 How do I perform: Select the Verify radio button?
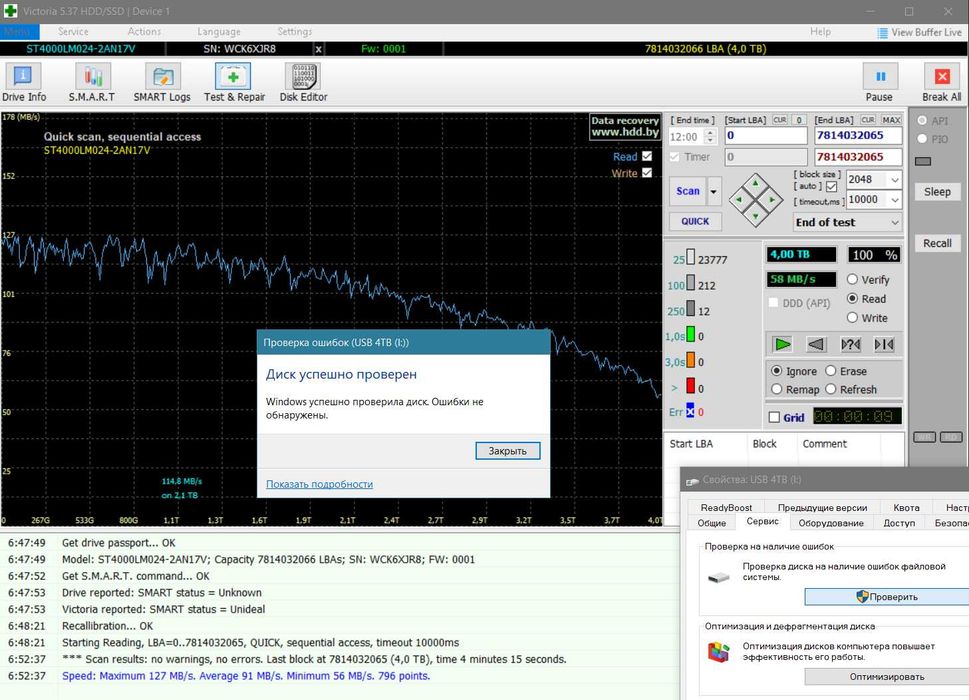pyautogui.click(x=853, y=280)
